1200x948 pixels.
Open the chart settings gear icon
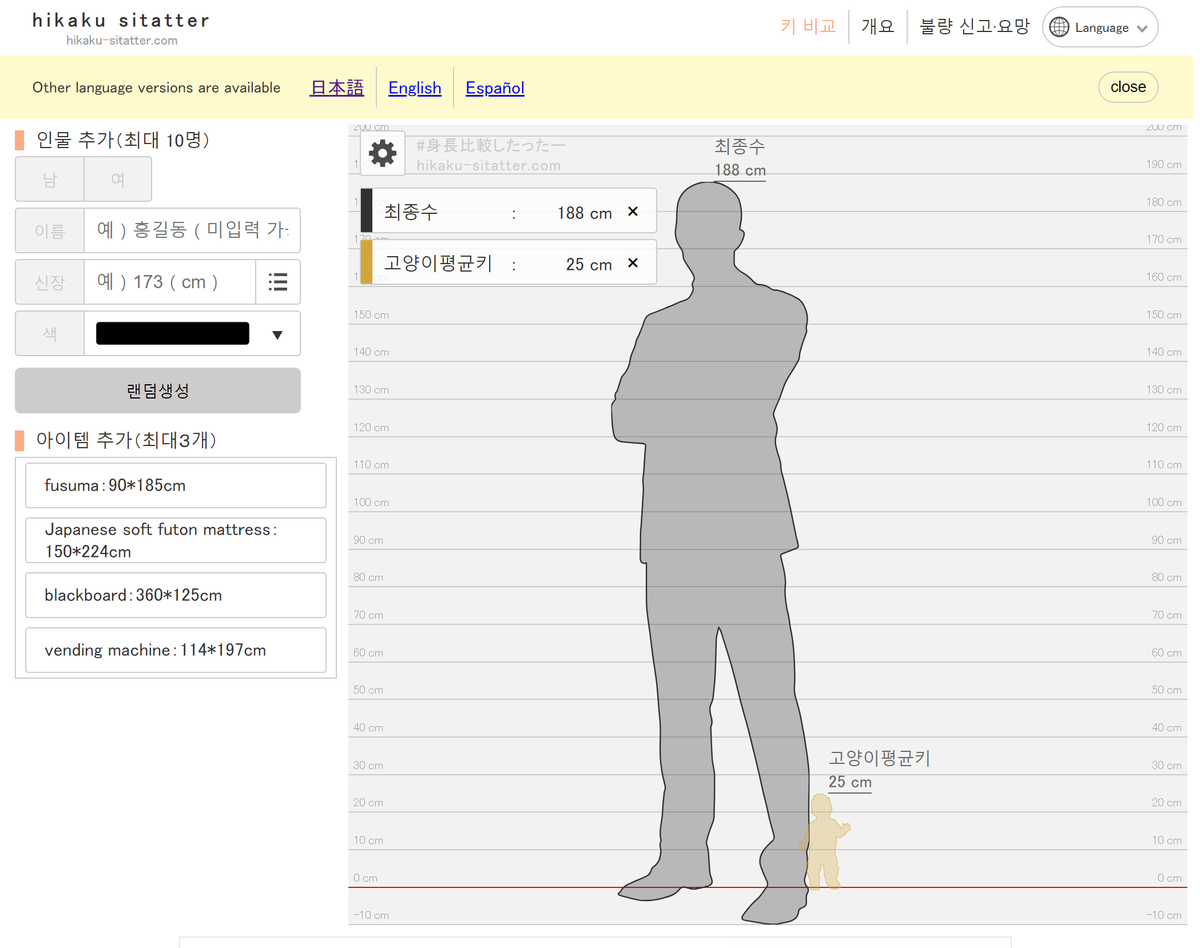coord(382,152)
